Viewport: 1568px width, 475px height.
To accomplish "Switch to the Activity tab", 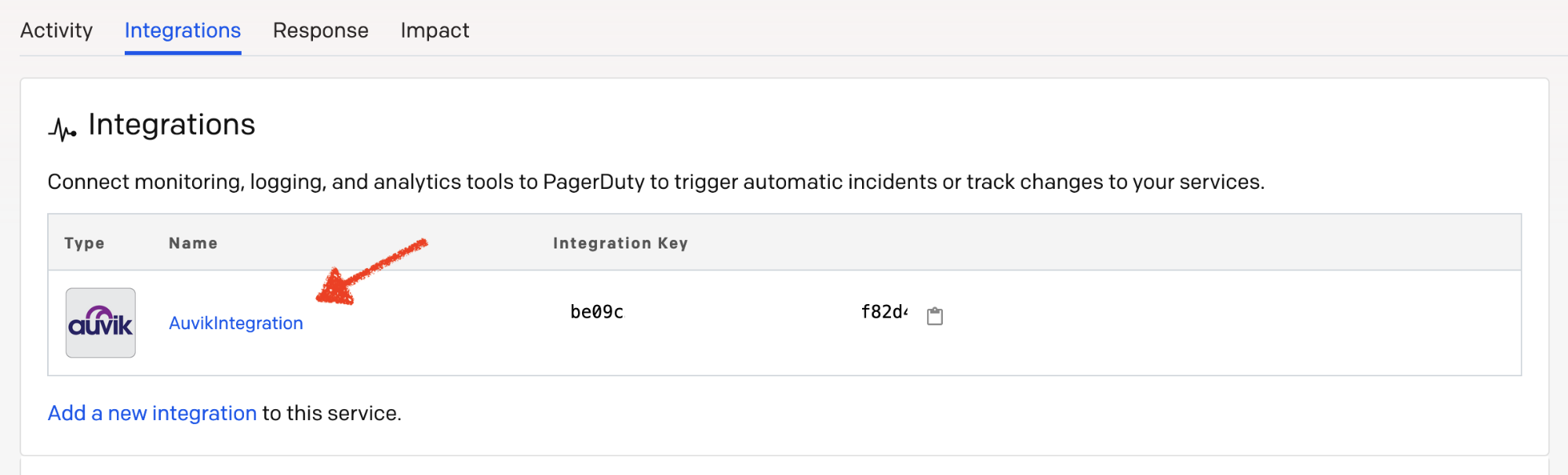I will pos(56,31).
